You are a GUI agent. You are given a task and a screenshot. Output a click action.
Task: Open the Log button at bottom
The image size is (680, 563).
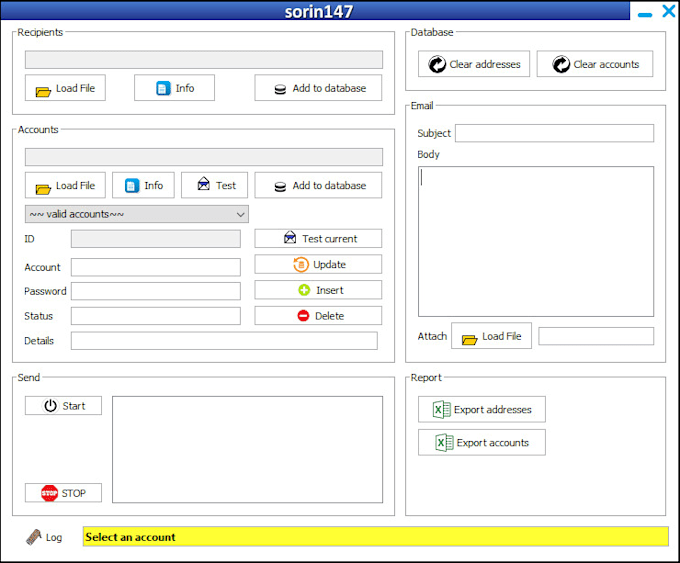coord(44,537)
